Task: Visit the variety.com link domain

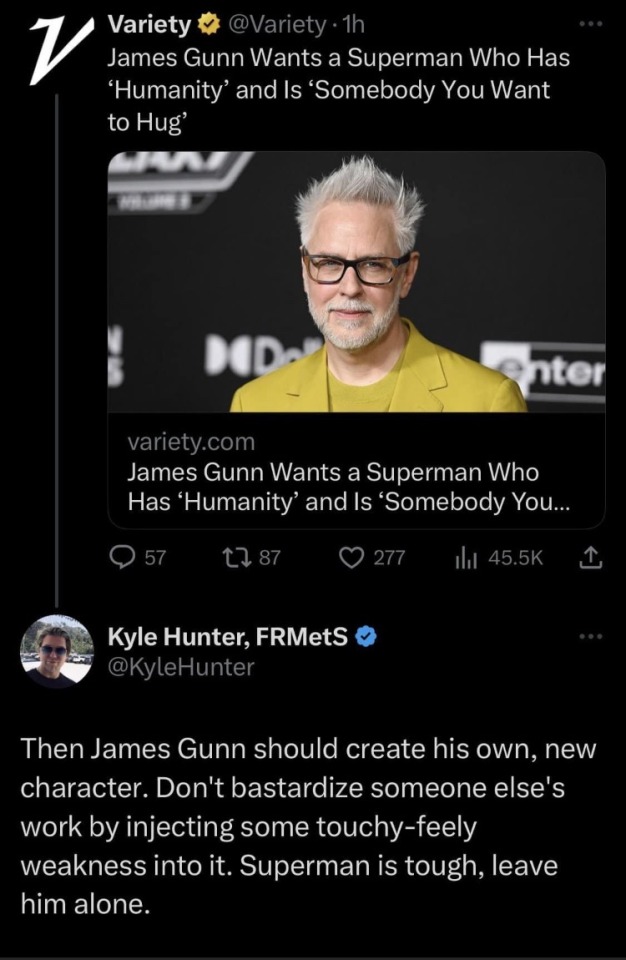Action: (x=191, y=441)
